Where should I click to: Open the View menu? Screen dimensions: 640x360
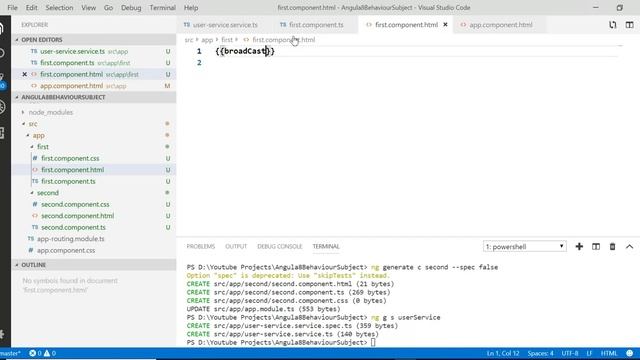pyautogui.click(x=88, y=8)
